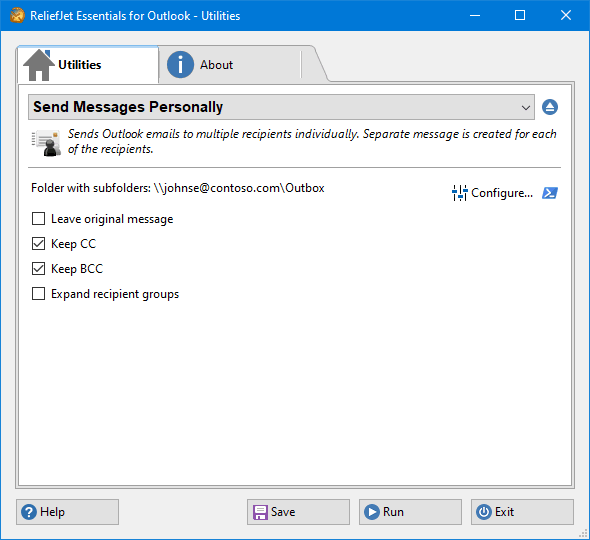Click the PowerShell script icon next to Configure

[x=550, y=193]
